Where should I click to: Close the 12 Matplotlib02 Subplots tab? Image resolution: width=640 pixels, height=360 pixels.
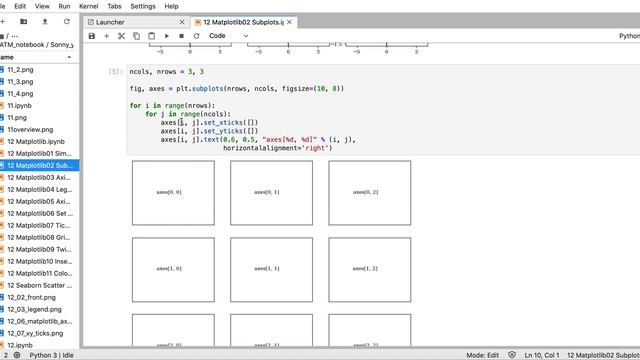[289, 22]
